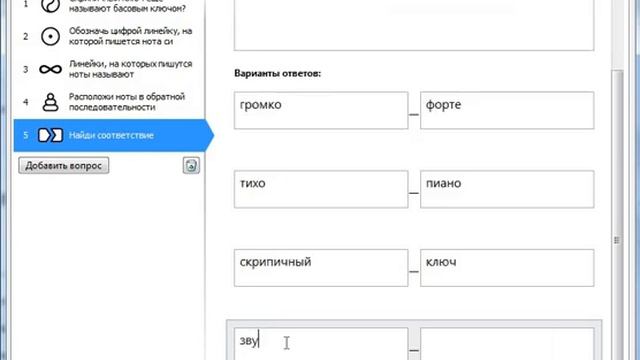640x360 pixels.
Task: Click the Варианты ответов label
Action: (278, 73)
